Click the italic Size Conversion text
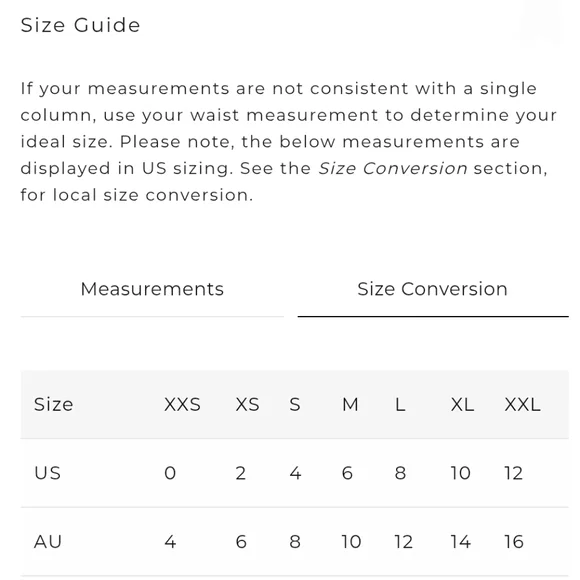Image resolution: width=580 pixels, height=580 pixels. (393, 168)
